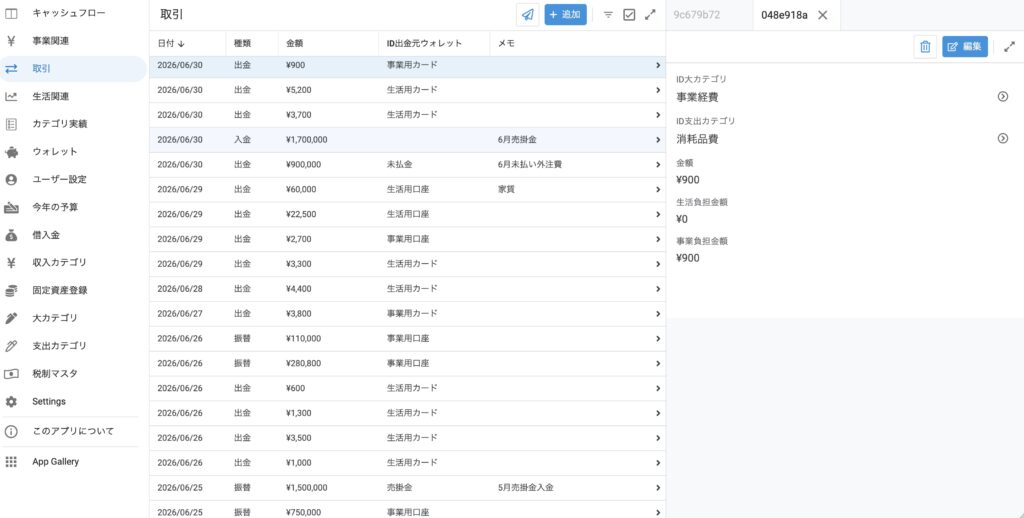Open the 事業経費 big category link arrow
The width and height of the screenshot is (1024, 518).
1003,97
